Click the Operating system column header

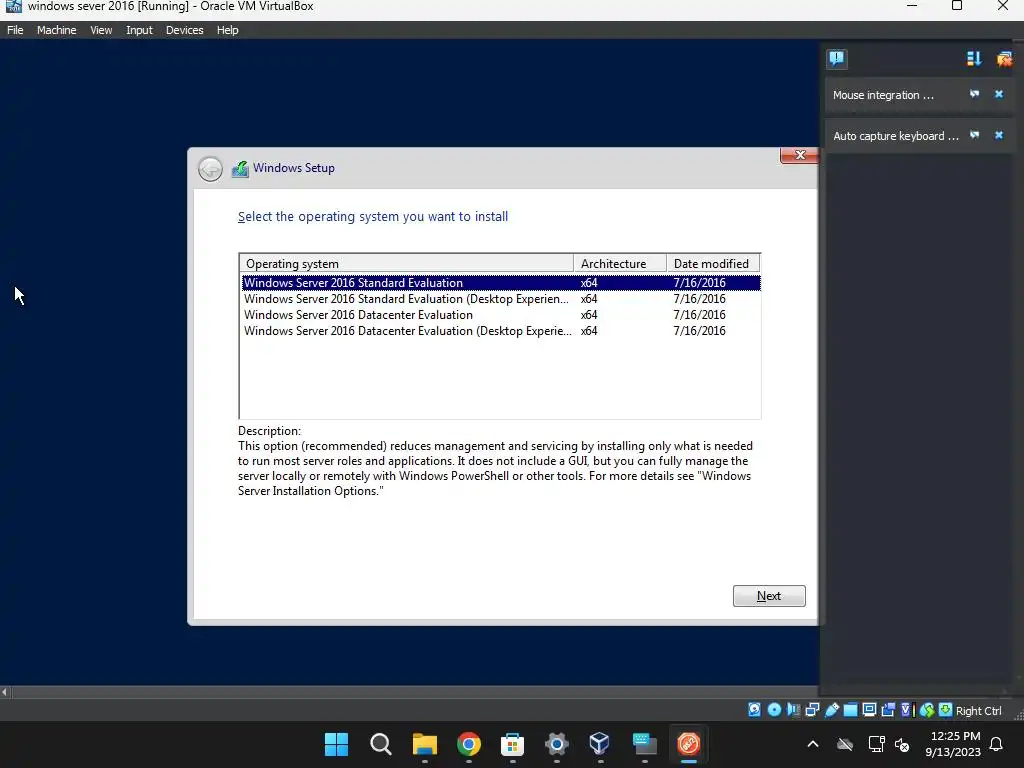tap(406, 263)
